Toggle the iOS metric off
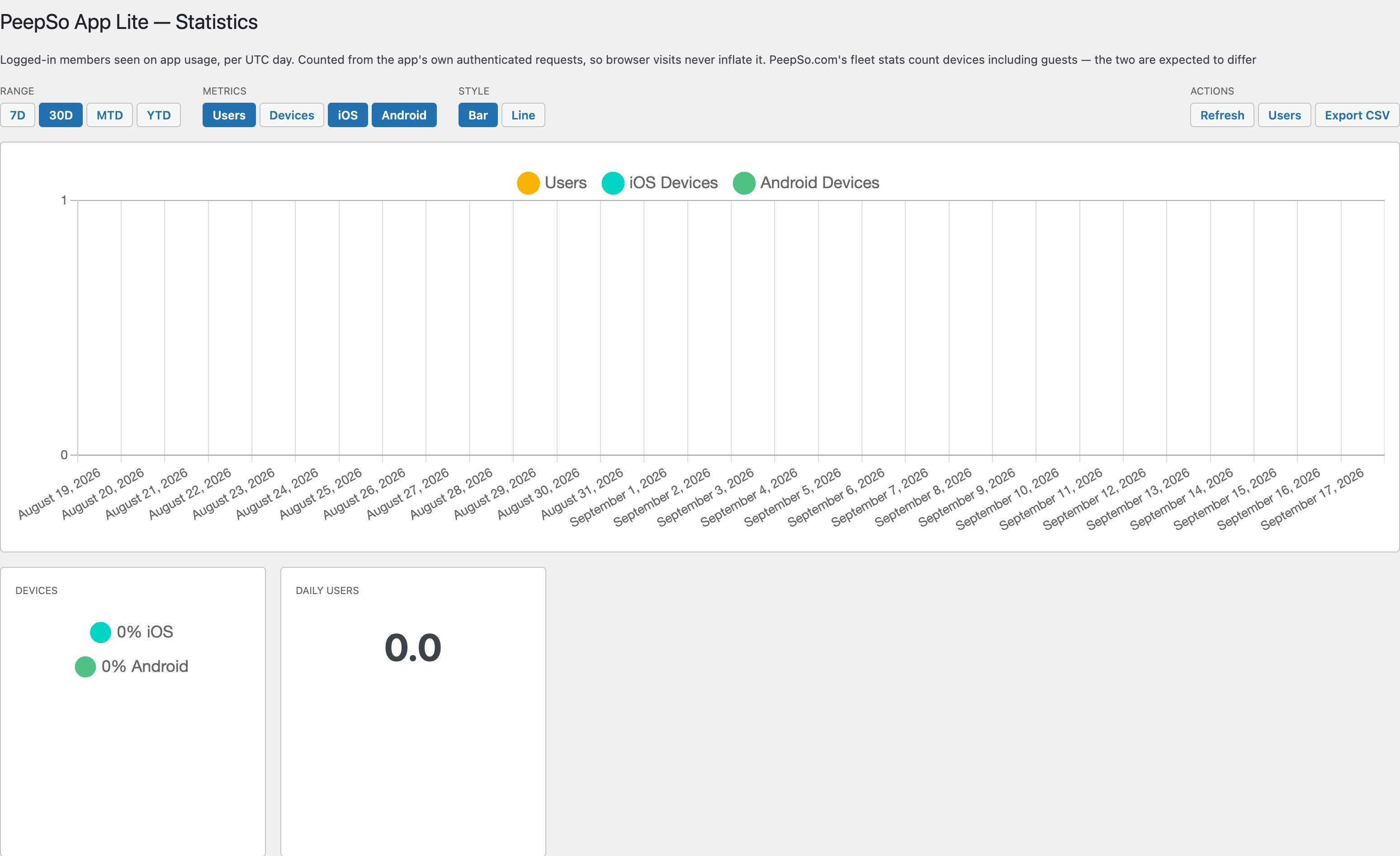Screen dimensions: 1400x856 (348, 115)
